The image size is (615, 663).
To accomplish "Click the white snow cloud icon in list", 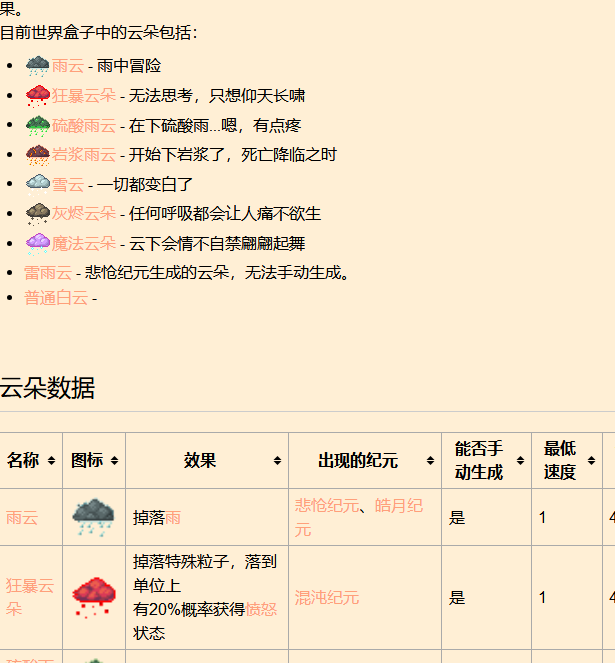I will (38, 184).
